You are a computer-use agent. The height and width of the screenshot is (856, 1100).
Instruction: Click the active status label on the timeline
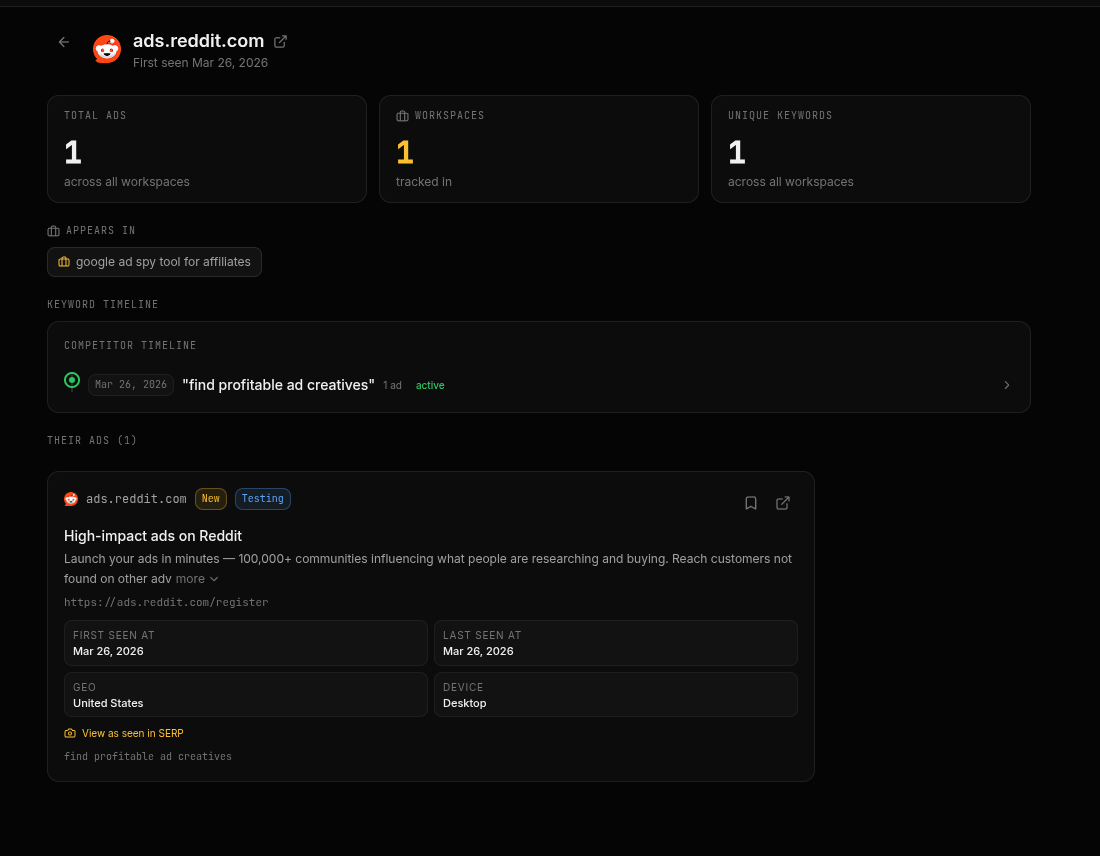click(430, 385)
